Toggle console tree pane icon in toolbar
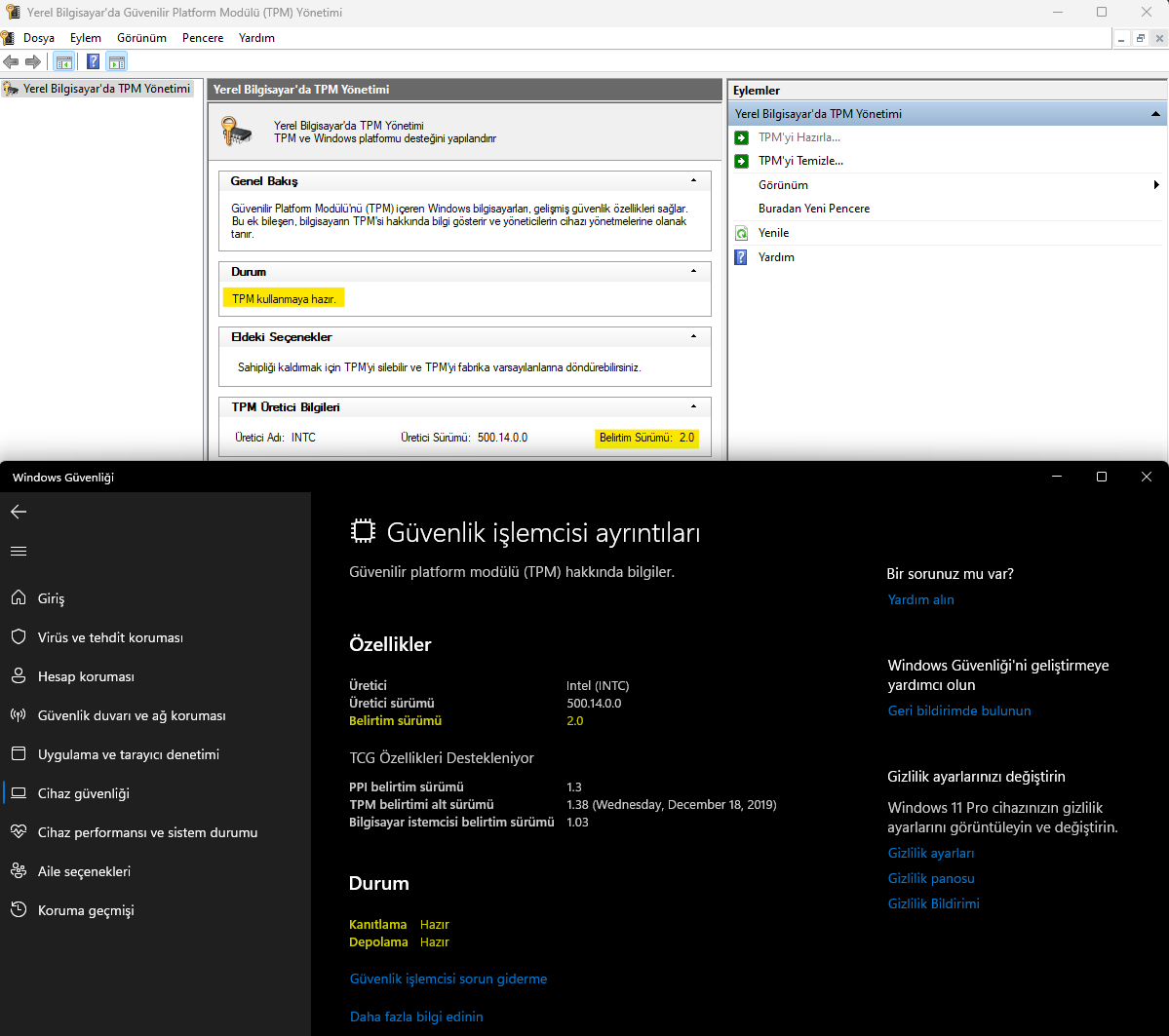The height and width of the screenshot is (1036, 1169). pos(64,61)
